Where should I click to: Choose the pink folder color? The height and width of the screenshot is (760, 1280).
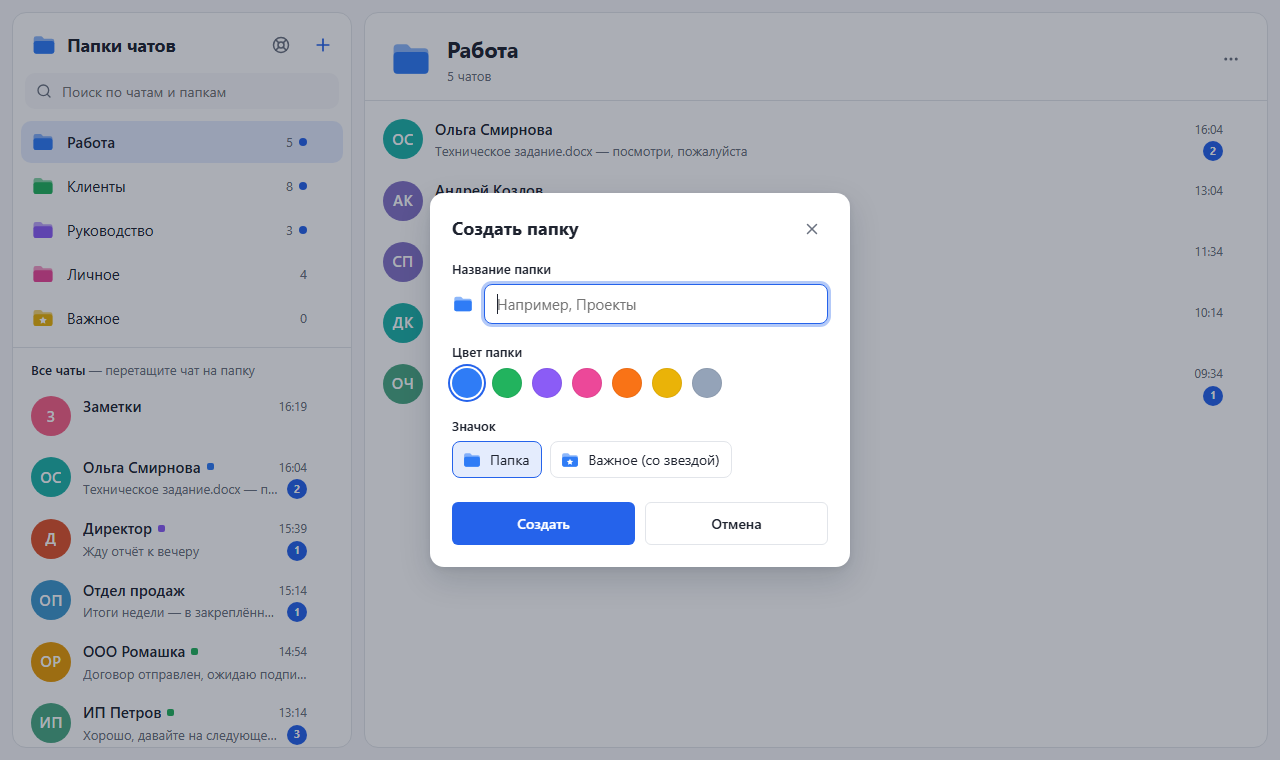coord(587,383)
